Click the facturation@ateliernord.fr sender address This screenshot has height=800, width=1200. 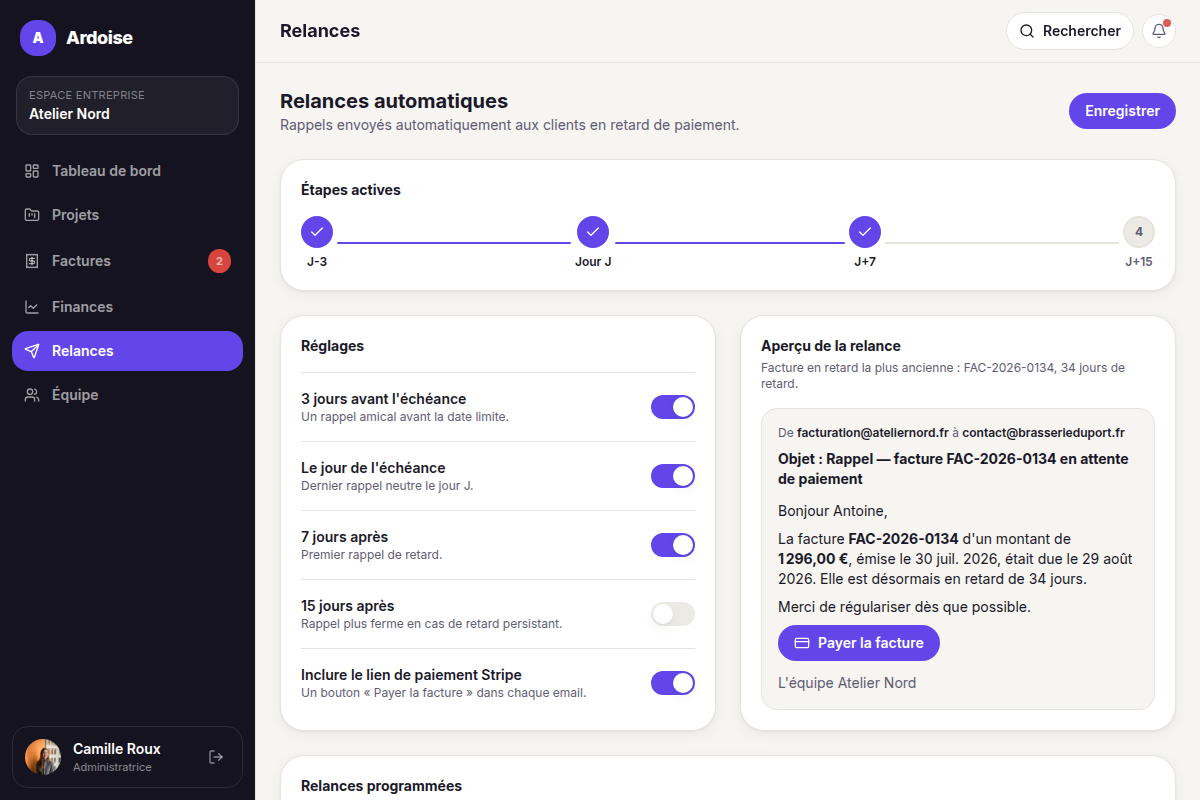click(872, 433)
